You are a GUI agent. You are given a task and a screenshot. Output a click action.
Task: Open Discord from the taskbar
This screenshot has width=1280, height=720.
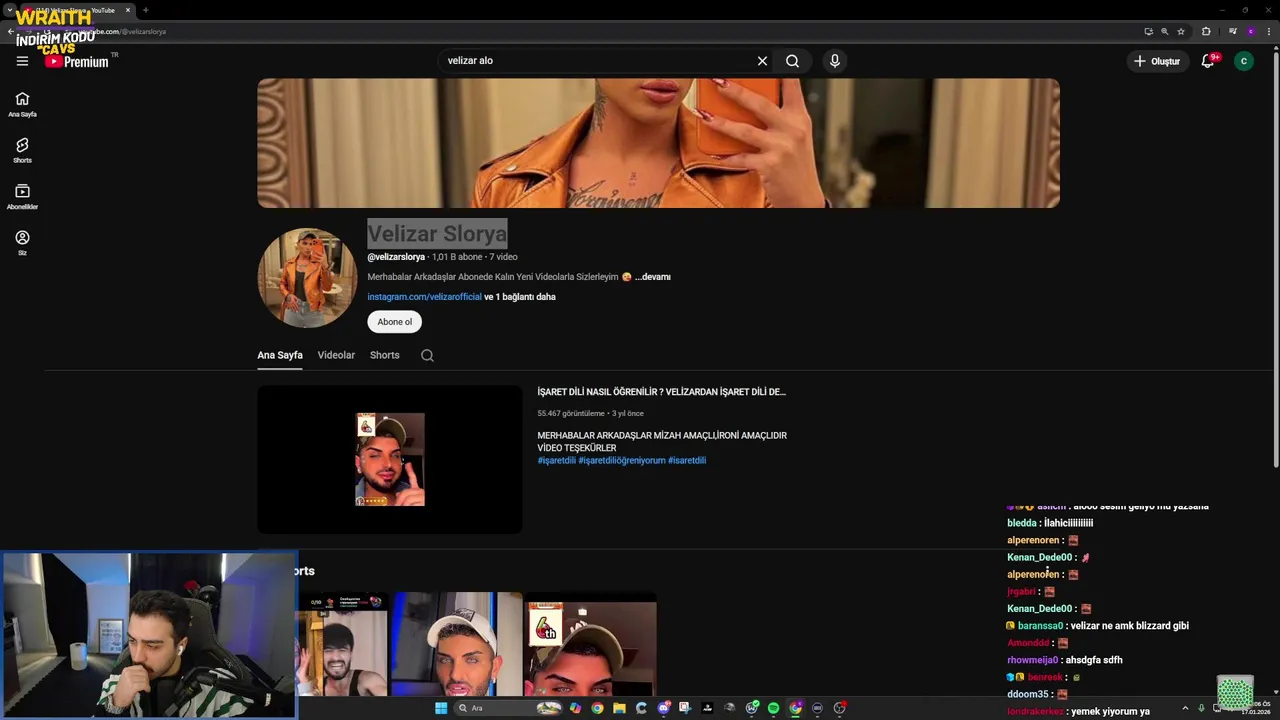[663, 708]
